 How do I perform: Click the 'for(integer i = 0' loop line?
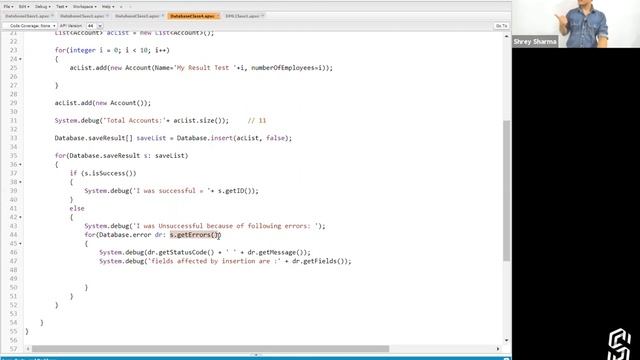point(112,51)
